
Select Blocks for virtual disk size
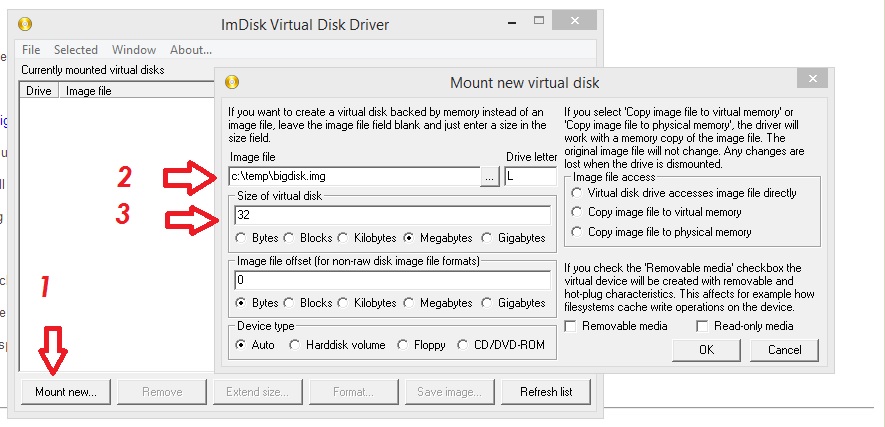tap(308, 238)
